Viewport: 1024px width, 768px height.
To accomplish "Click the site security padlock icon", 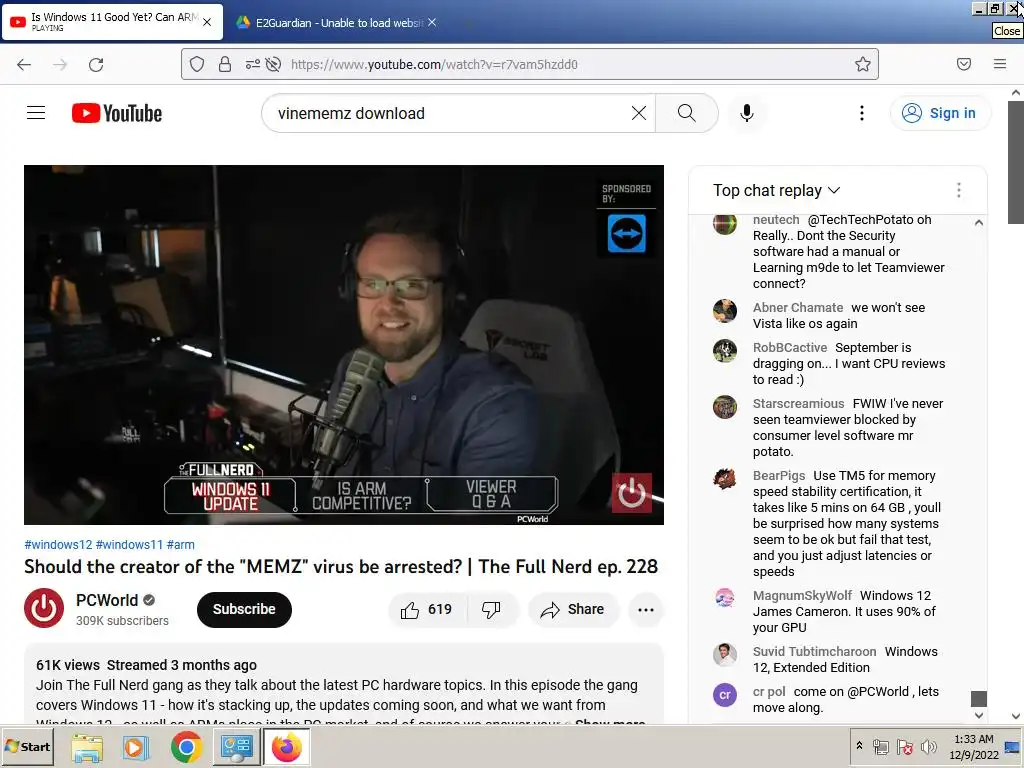I will (x=225, y=64).
